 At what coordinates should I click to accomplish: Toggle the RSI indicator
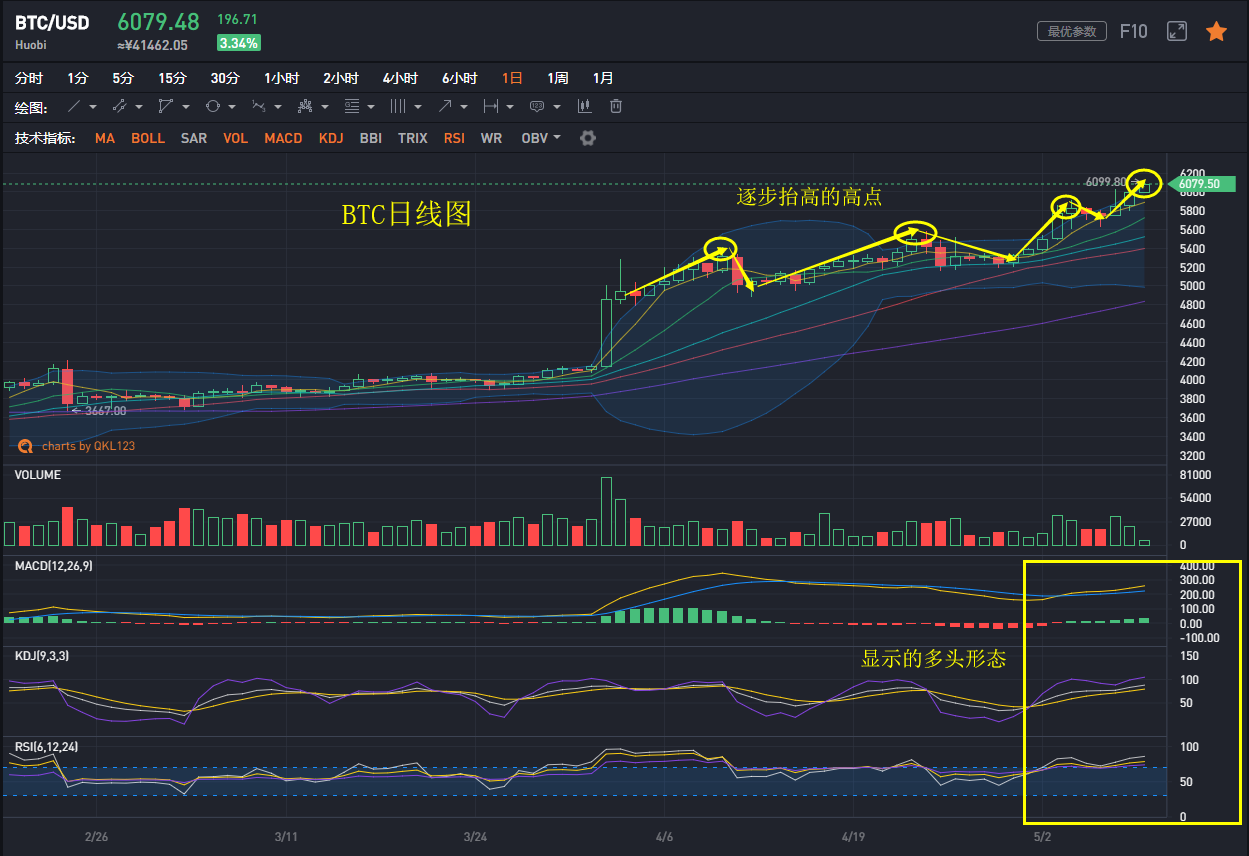click(x=454, y=138)
